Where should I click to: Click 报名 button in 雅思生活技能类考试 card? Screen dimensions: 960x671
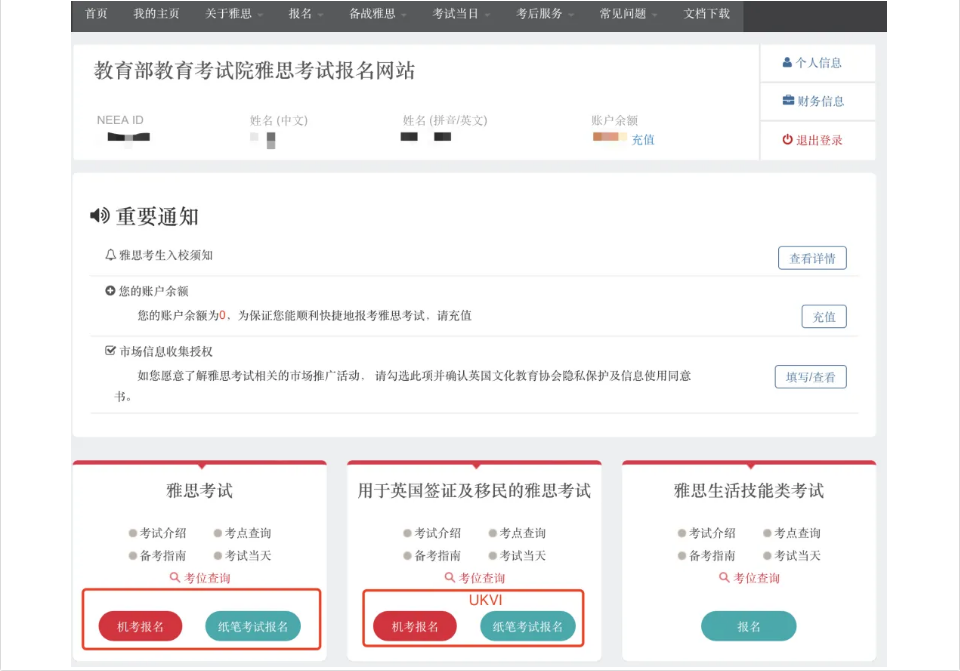pyautogui.click(x=749, y=626)
